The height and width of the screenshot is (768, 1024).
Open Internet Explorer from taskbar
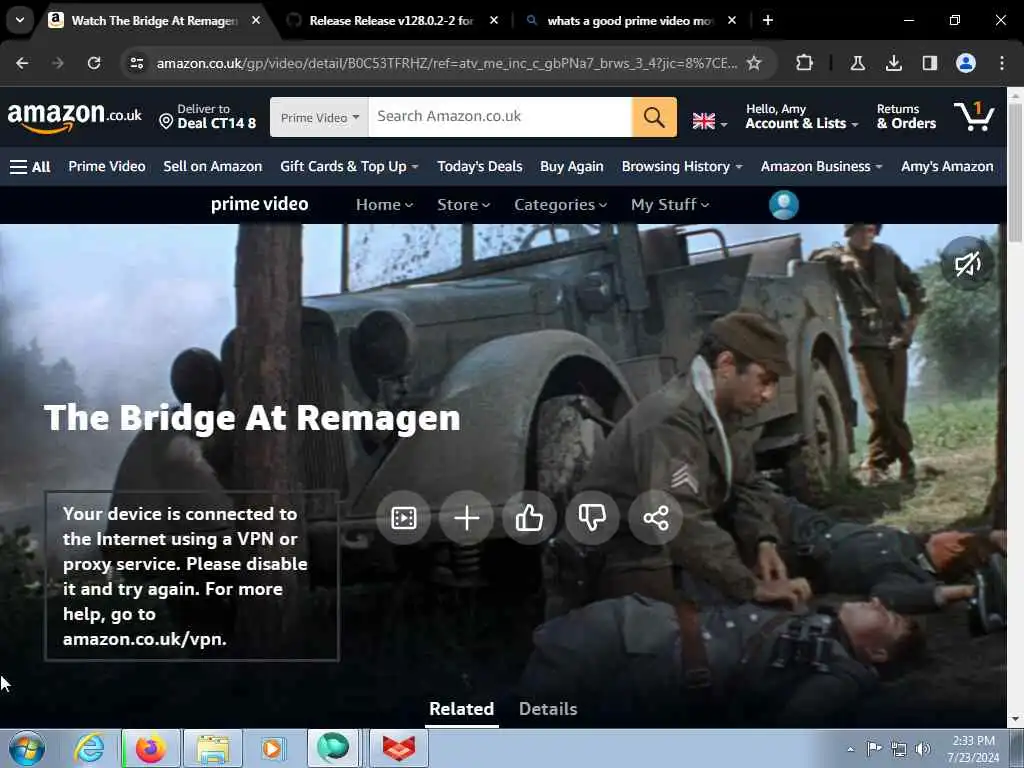coord(90,748)
